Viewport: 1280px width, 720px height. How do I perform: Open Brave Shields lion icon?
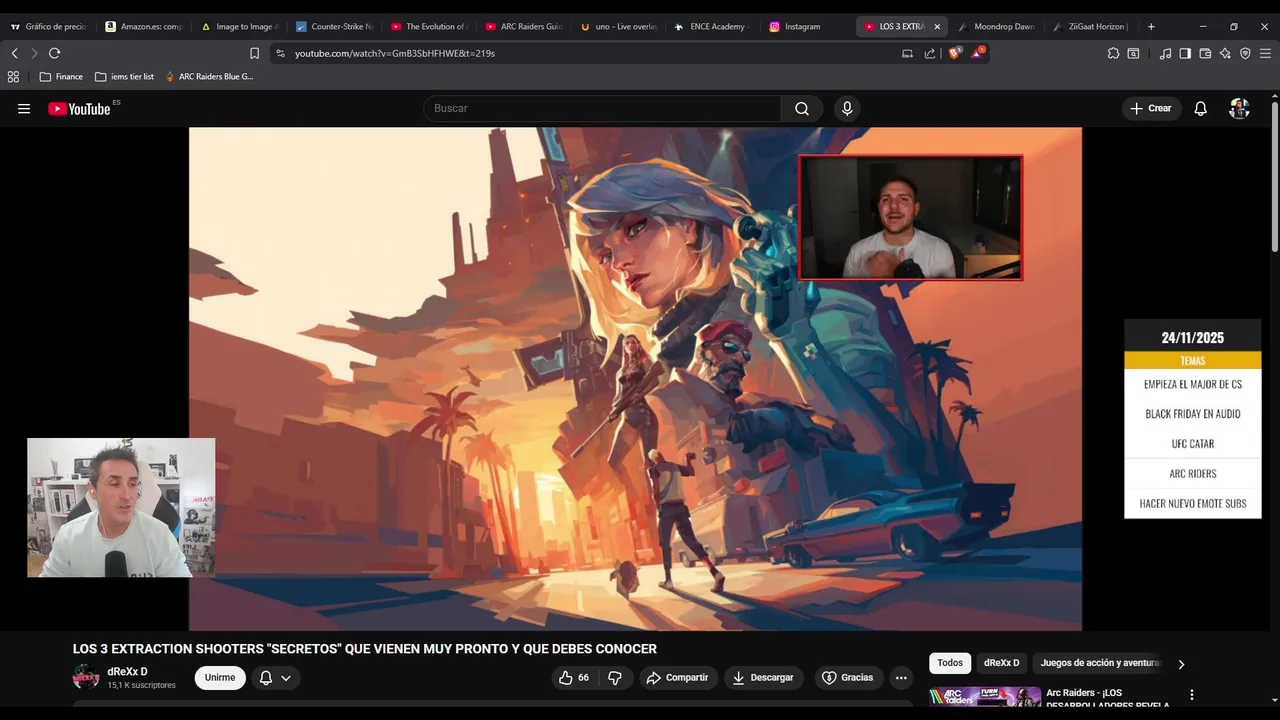point(954,53)
